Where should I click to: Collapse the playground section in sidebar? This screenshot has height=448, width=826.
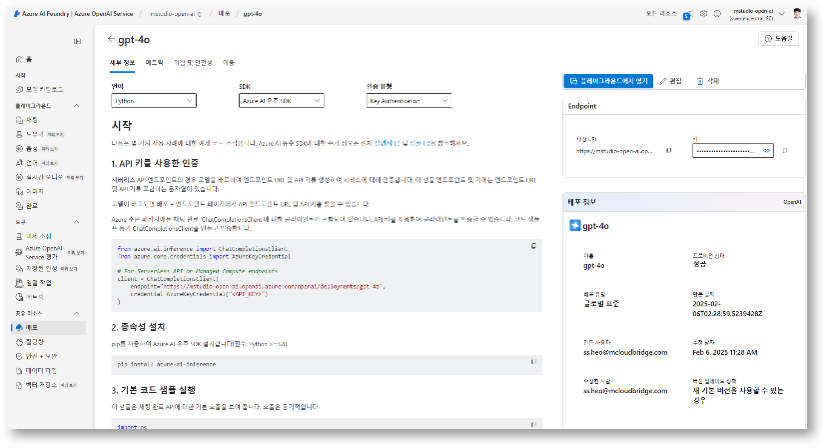coord(76,106)
